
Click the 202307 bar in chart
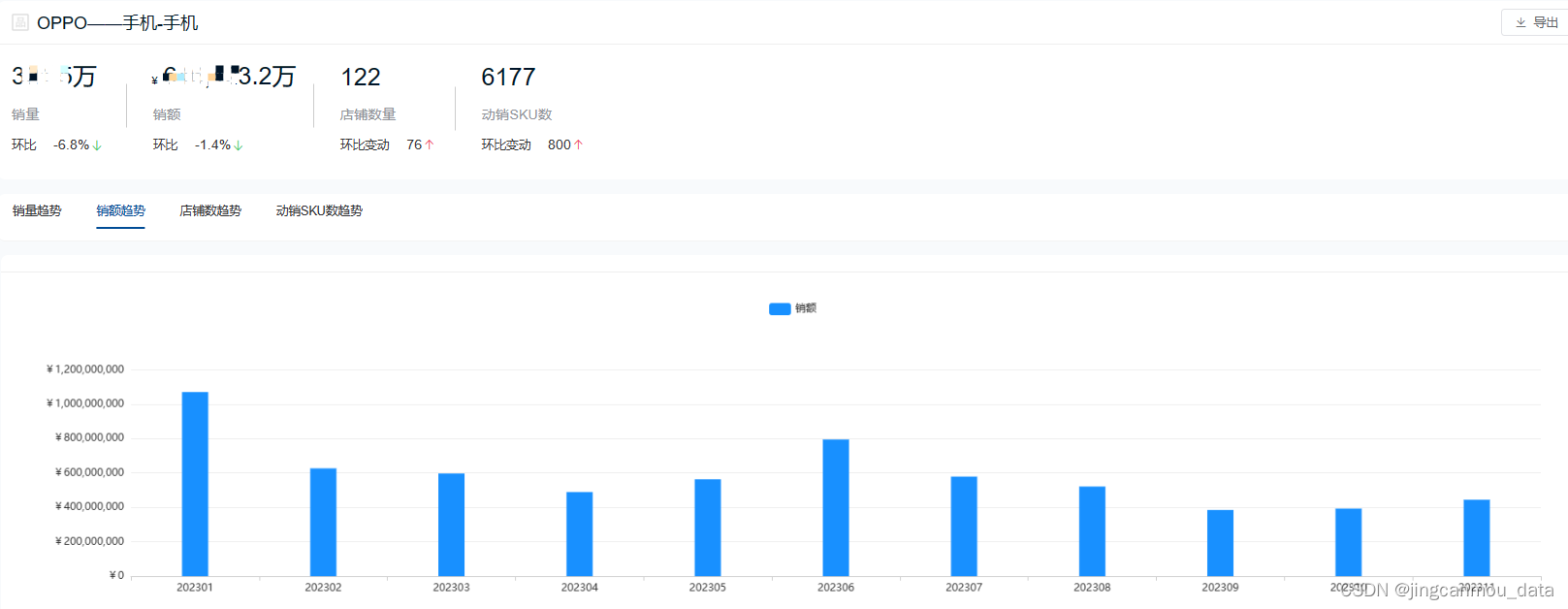(964, 527)
